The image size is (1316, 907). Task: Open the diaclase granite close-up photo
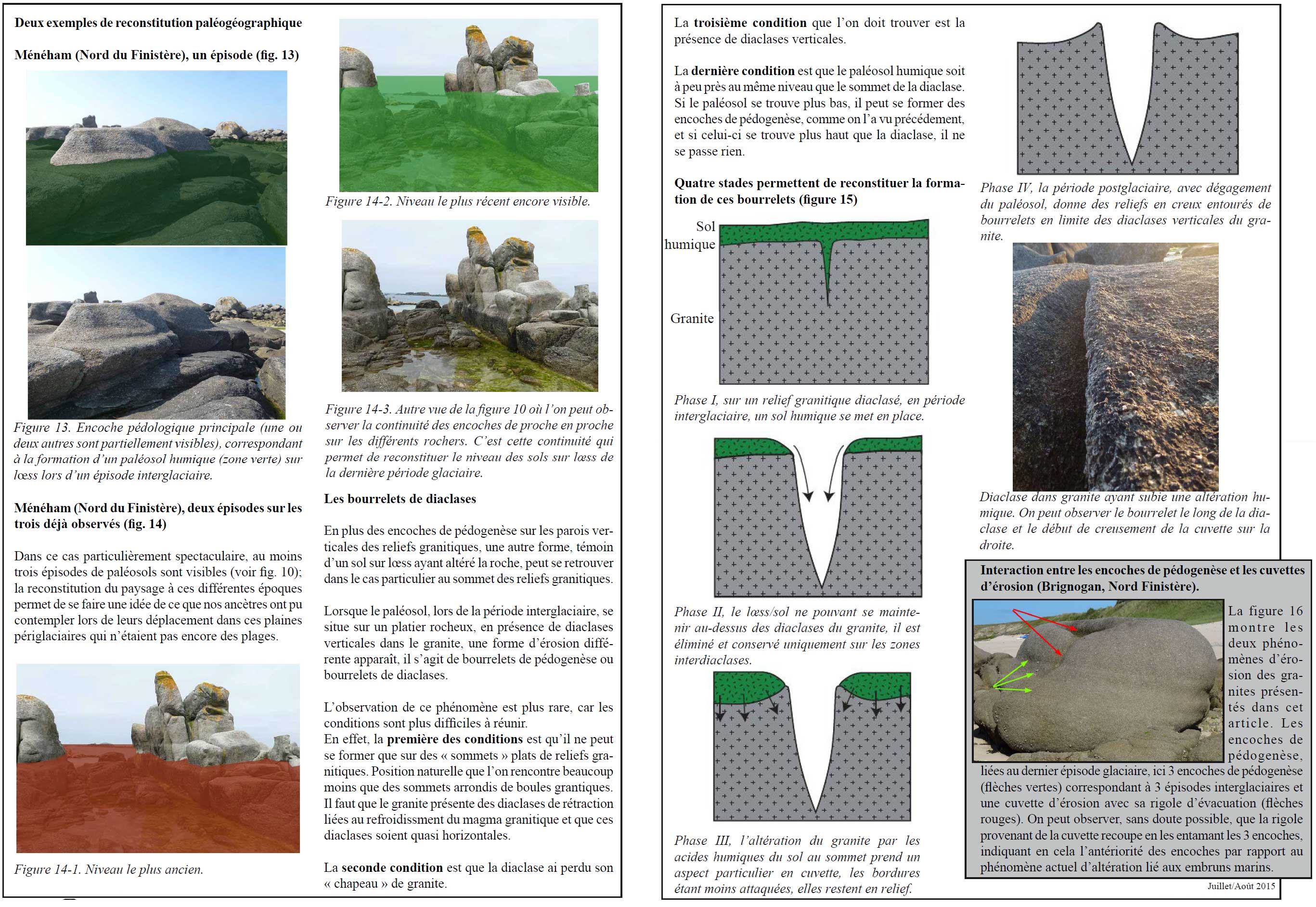tap(1115, 366)
